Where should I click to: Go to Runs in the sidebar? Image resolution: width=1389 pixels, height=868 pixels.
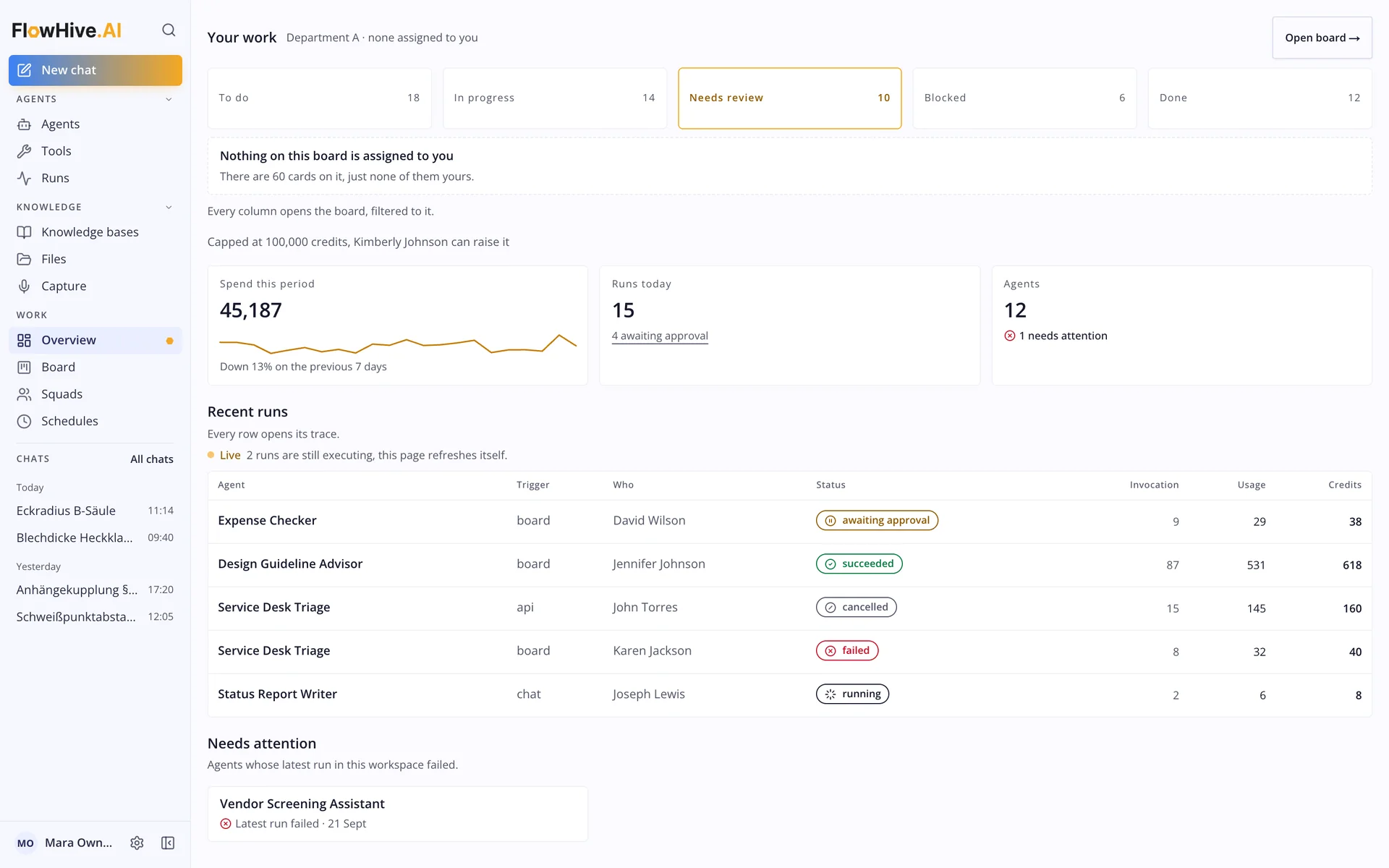click(95, 178)
